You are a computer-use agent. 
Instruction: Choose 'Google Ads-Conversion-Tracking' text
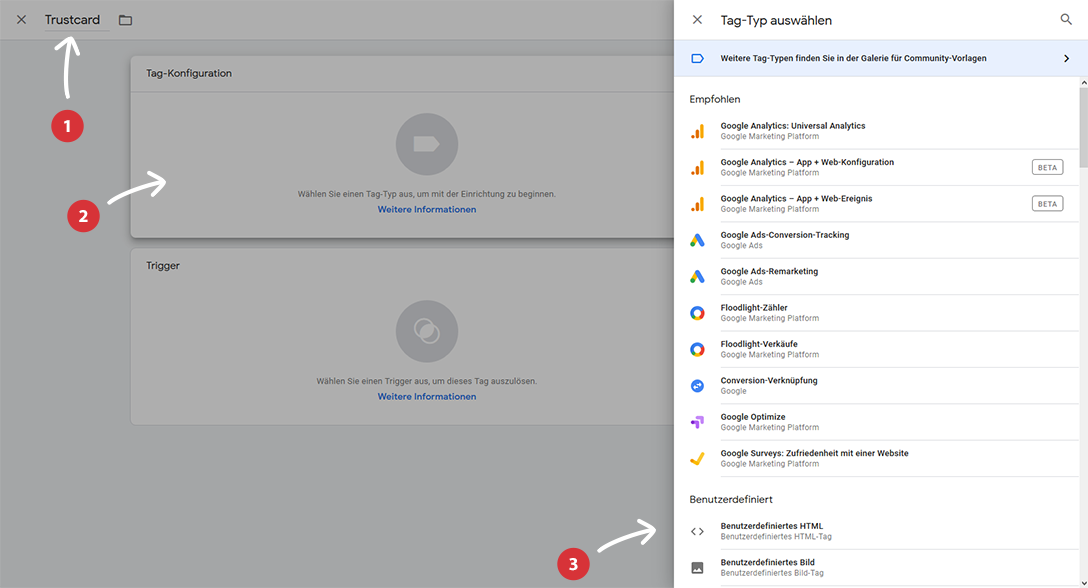pos(785,235)
